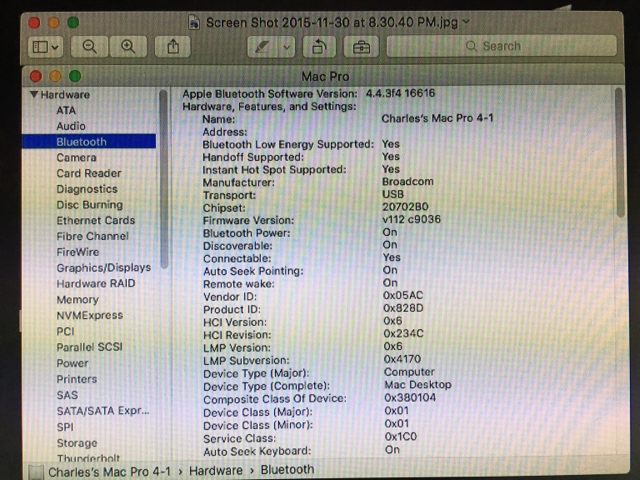Select Disc Burning entry
This screenshot has width=640, height=480.
[x=89, y=205]
